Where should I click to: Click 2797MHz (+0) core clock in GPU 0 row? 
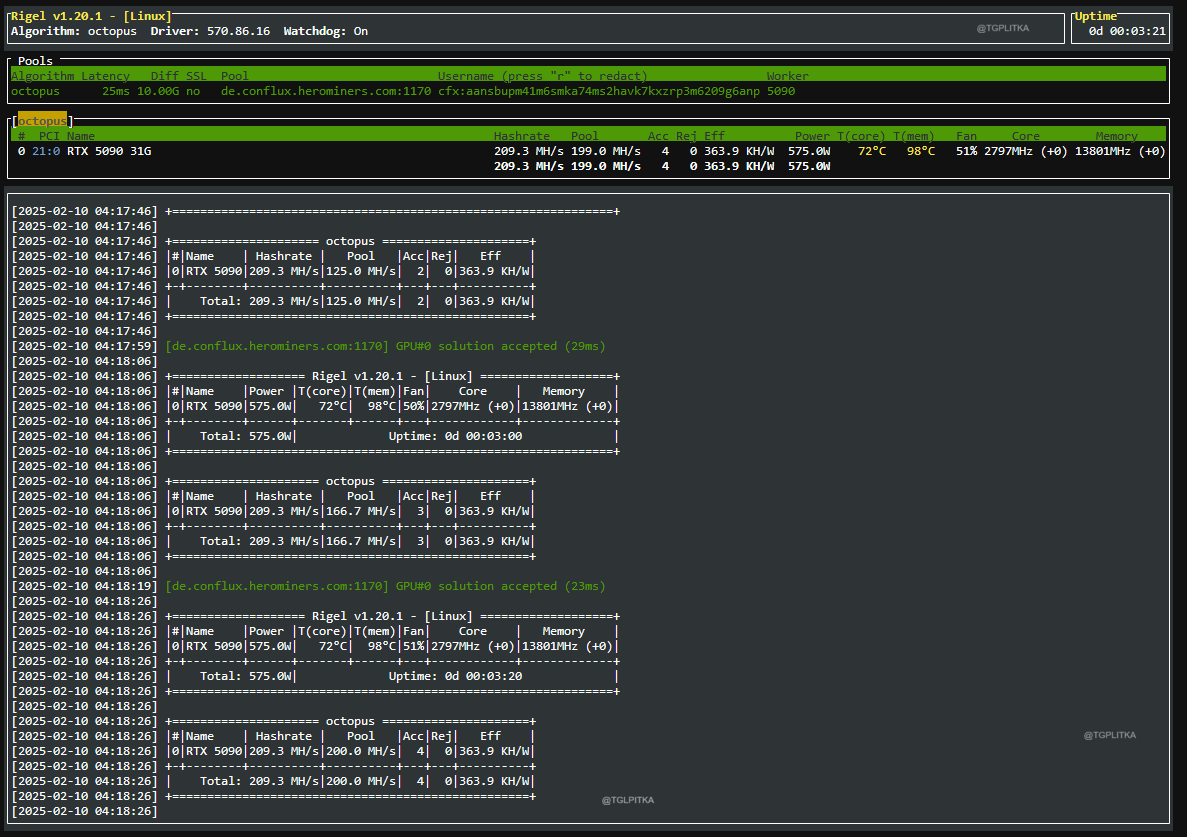pyautogui.click(x=1025, y=151)
